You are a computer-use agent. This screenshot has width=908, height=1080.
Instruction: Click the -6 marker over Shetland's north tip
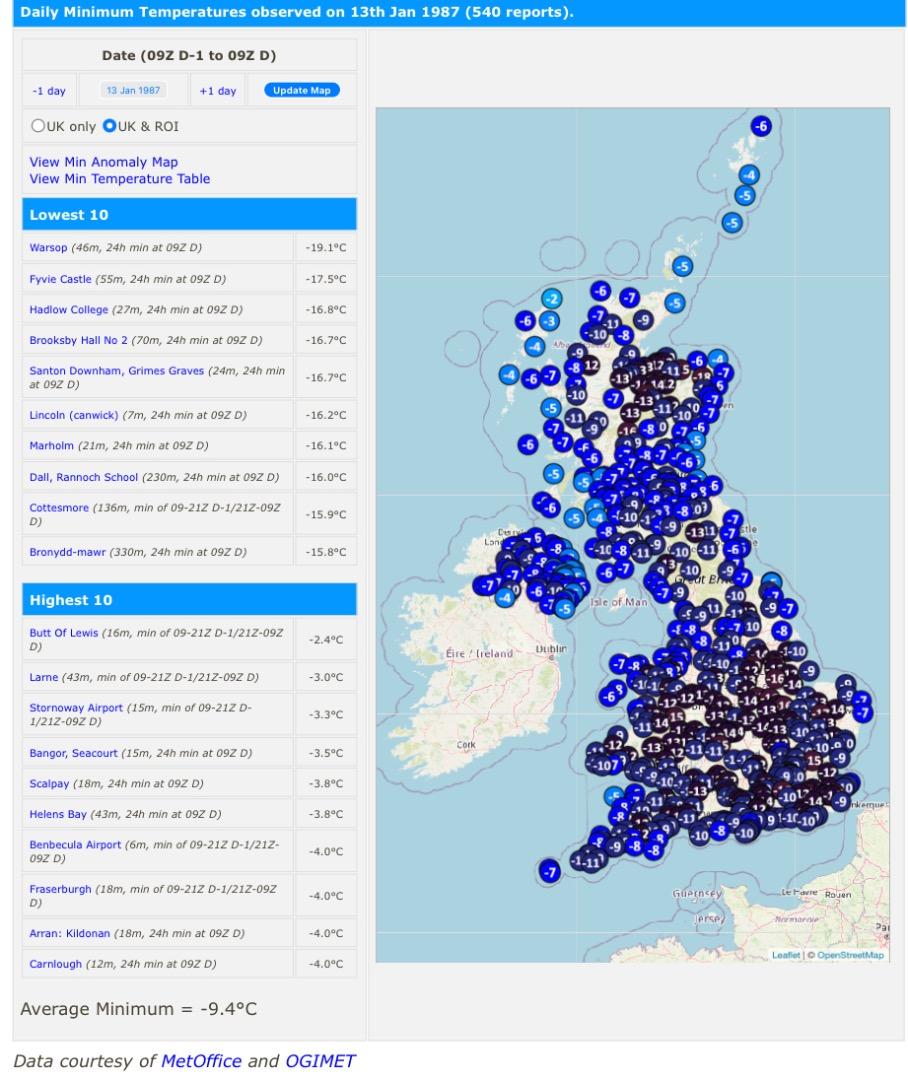(760, 126)
